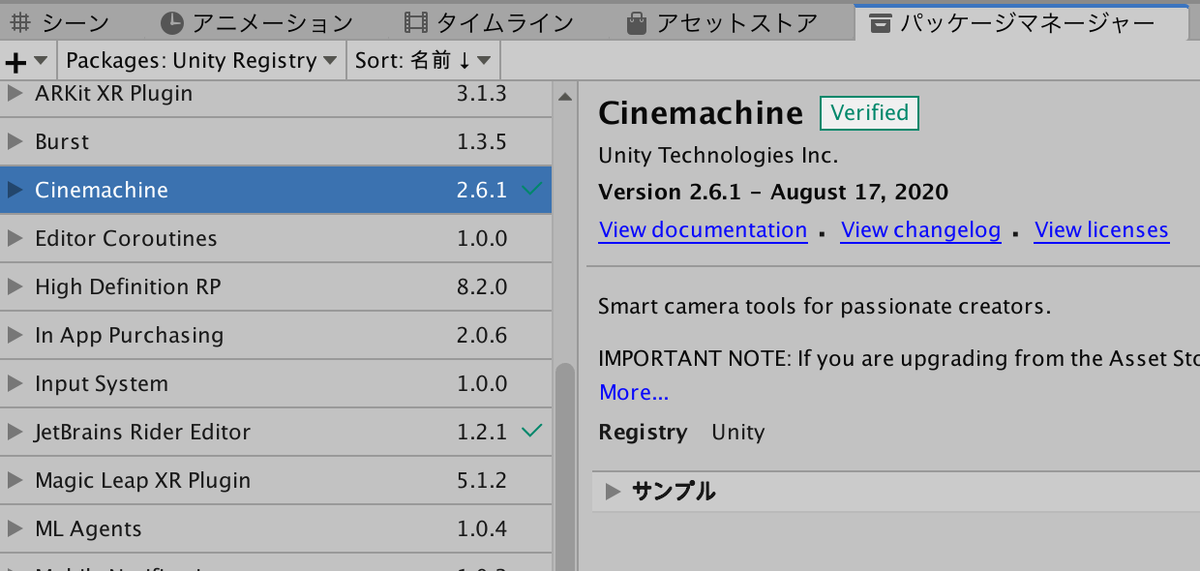Expand the Input System arrow
This screenshot has height=571, width=1200.
[x=14, y=383]
